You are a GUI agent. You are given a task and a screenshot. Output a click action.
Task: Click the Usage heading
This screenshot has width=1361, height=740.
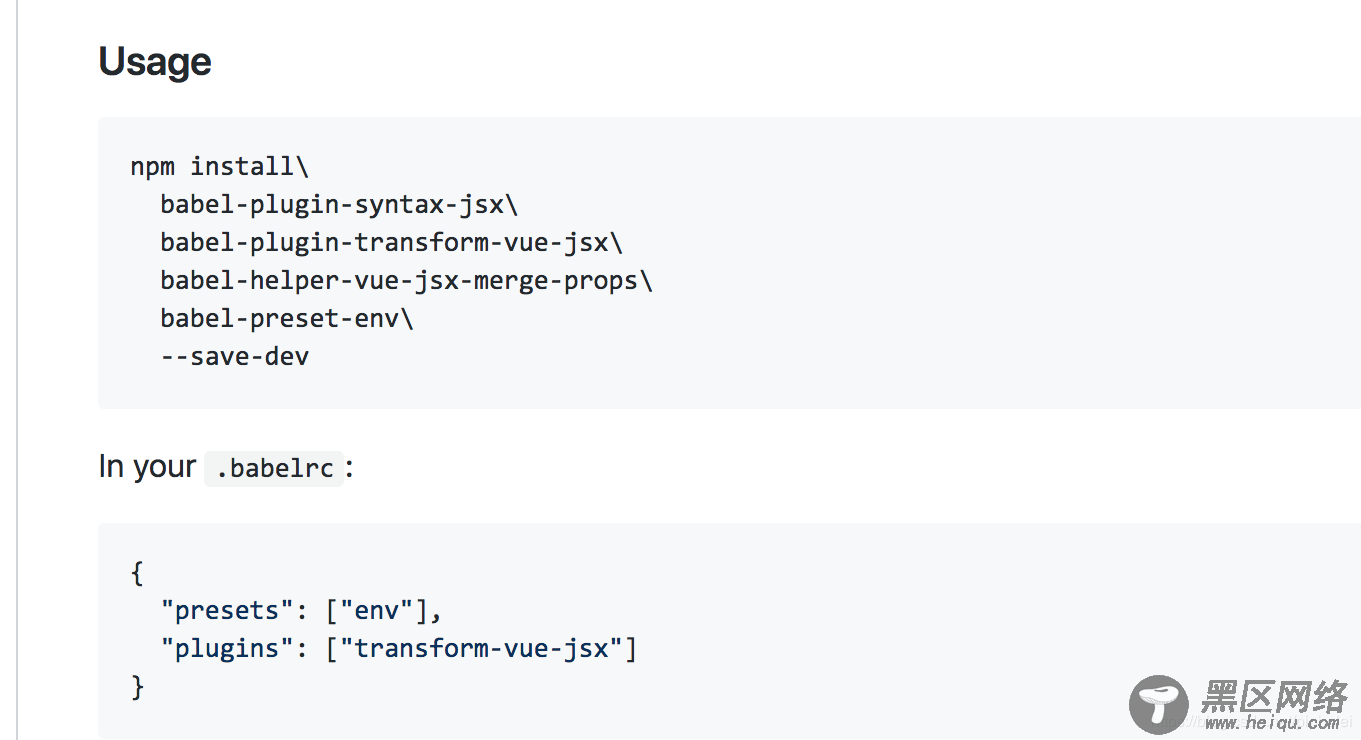tap(155, 62)
